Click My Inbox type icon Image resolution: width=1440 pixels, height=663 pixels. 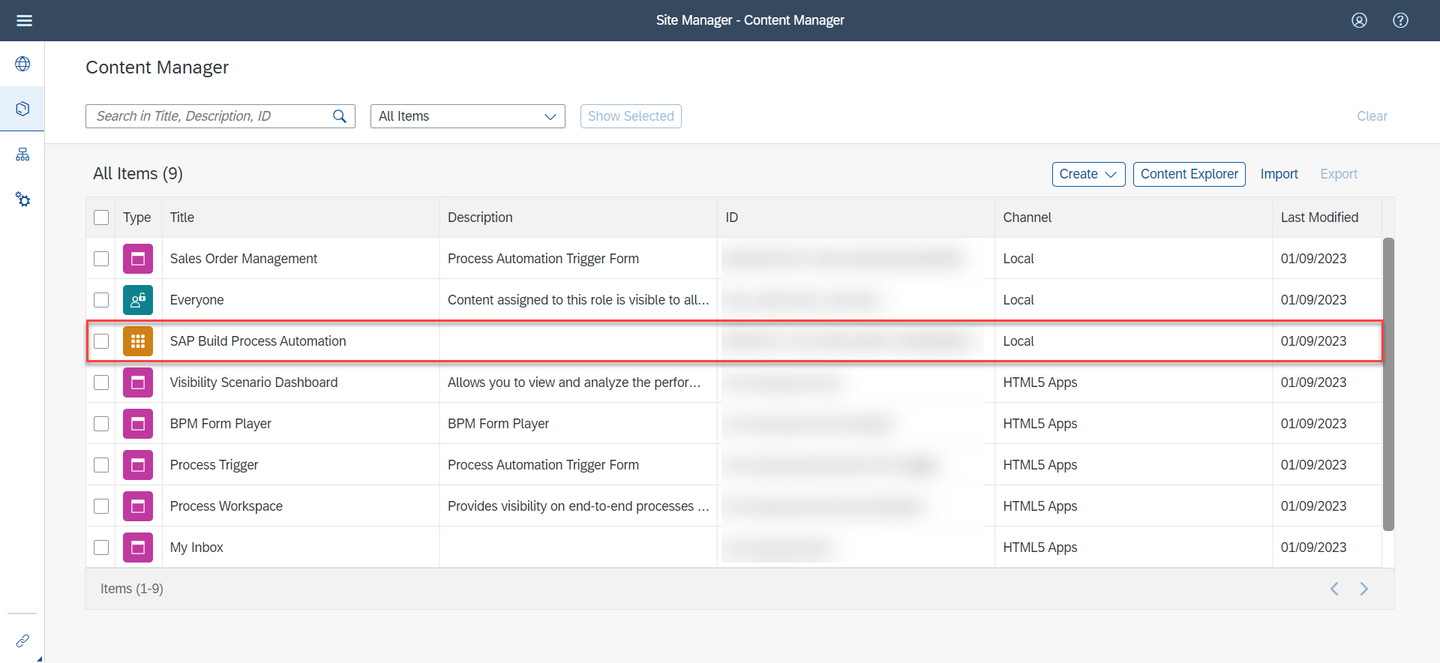(138, 547)
